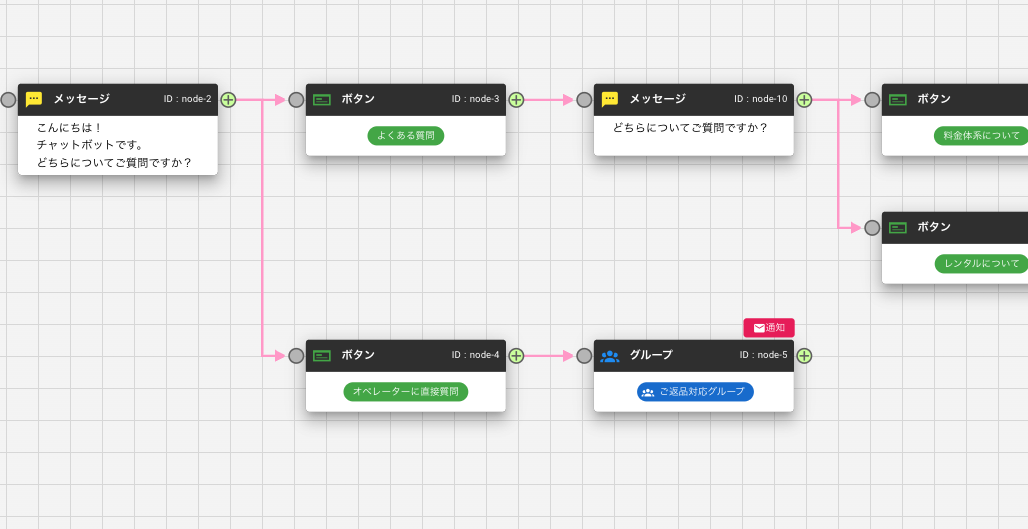Select the ご返品対応グループ blue badge
This screenshot has height=529, width=1028.
pyautogui.click(x=695, y=392)
